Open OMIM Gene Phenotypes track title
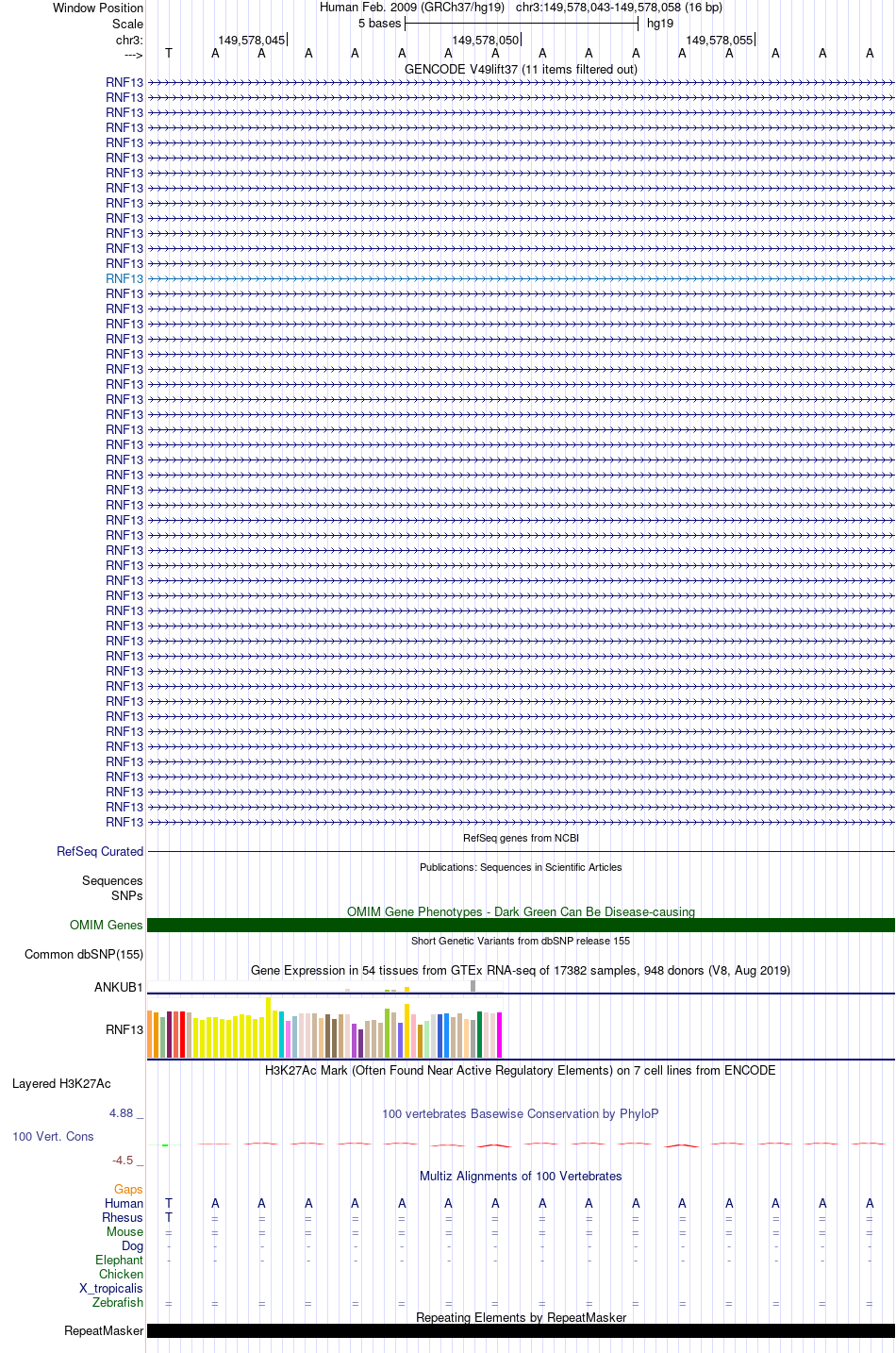Image resolution: width=896 pixels, height=1353 pixels. coord(521,911)
